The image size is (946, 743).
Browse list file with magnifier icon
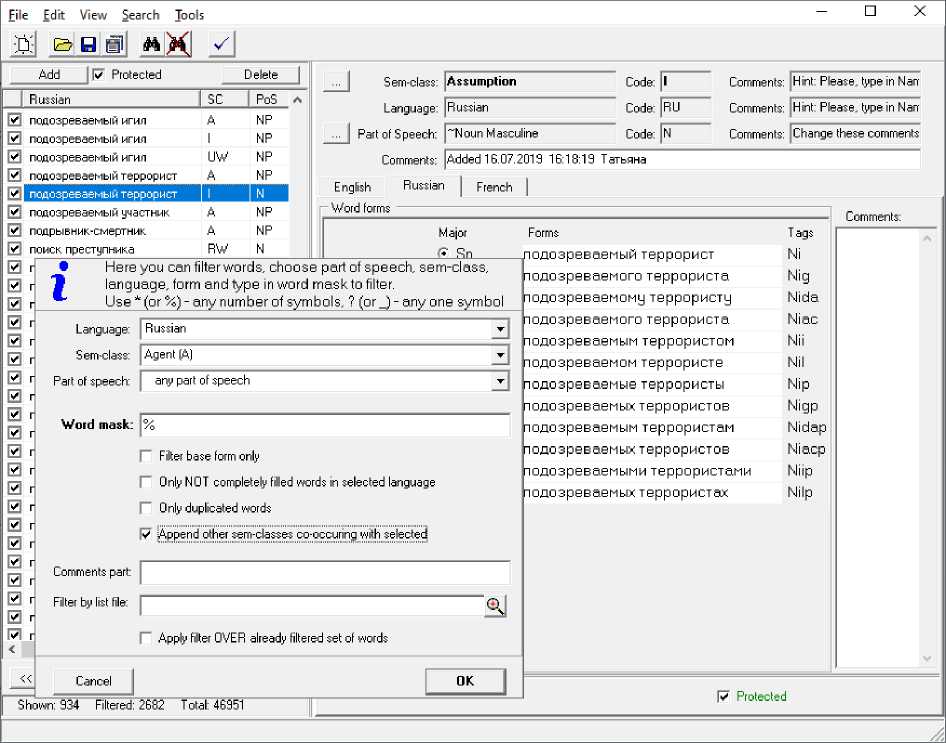496,605
